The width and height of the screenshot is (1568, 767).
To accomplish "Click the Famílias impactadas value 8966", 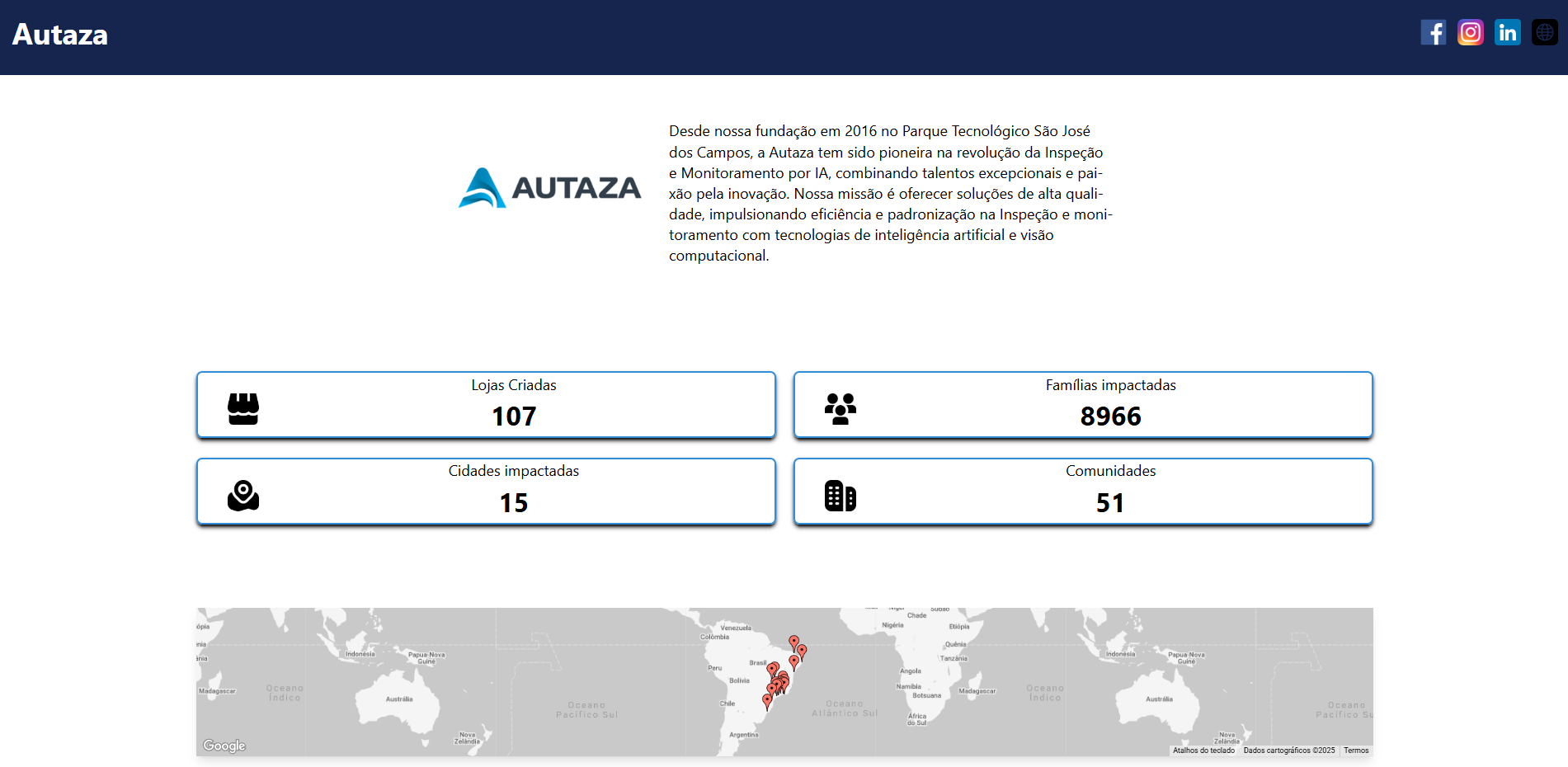I will pos(1111,417).
